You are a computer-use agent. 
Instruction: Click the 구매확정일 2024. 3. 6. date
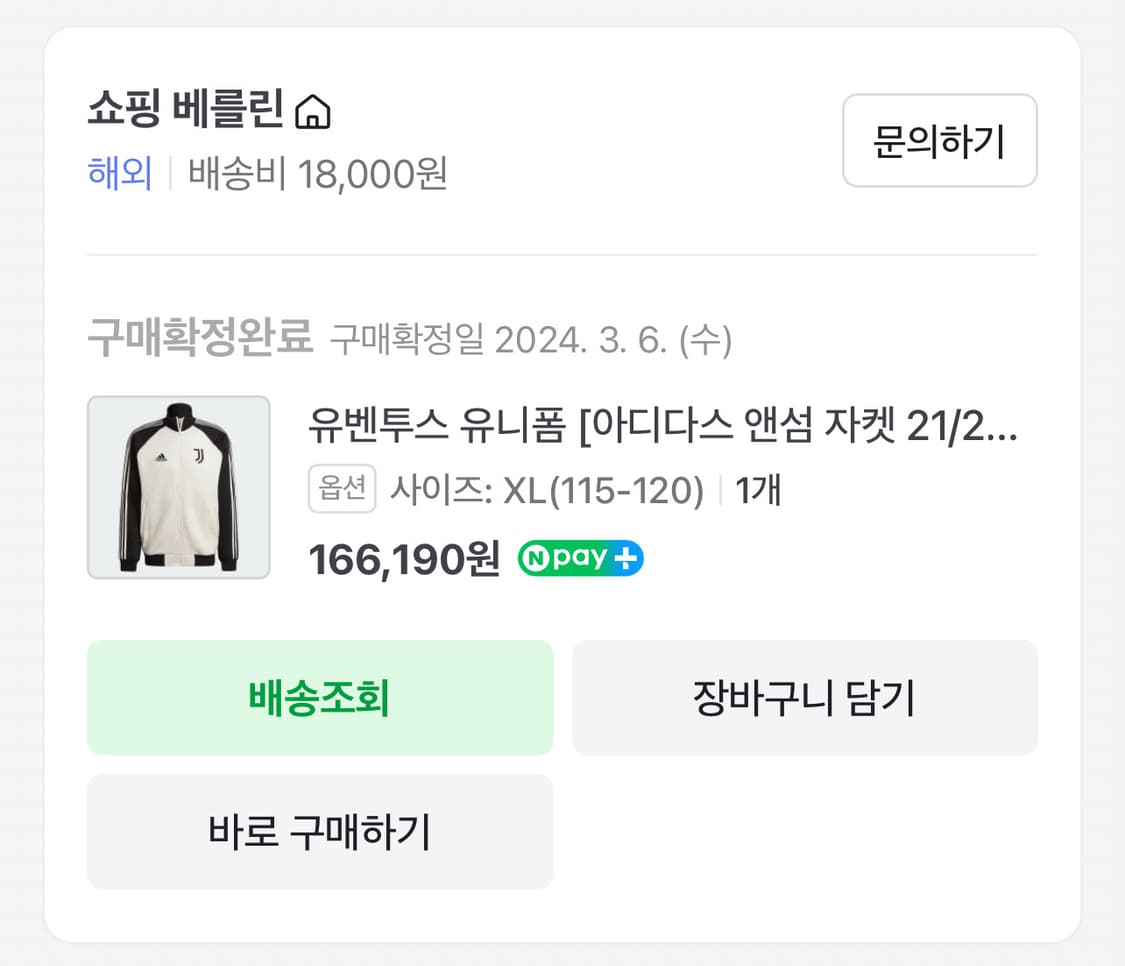pos(531,341)
